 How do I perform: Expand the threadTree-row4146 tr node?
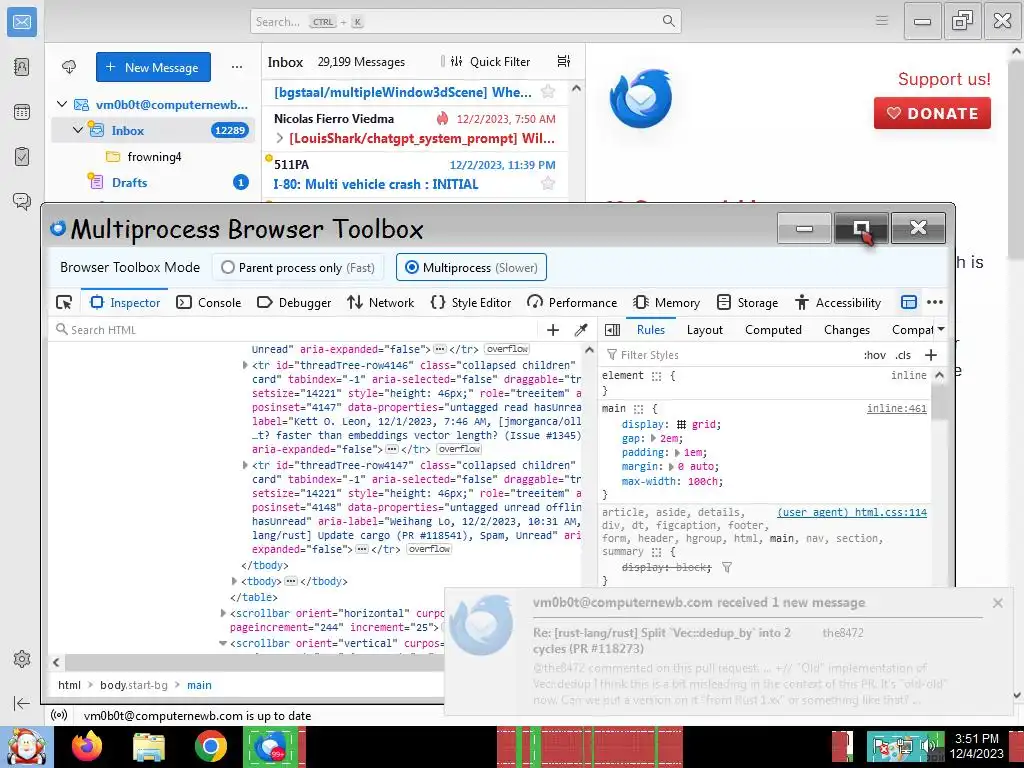tap(245, 365)
